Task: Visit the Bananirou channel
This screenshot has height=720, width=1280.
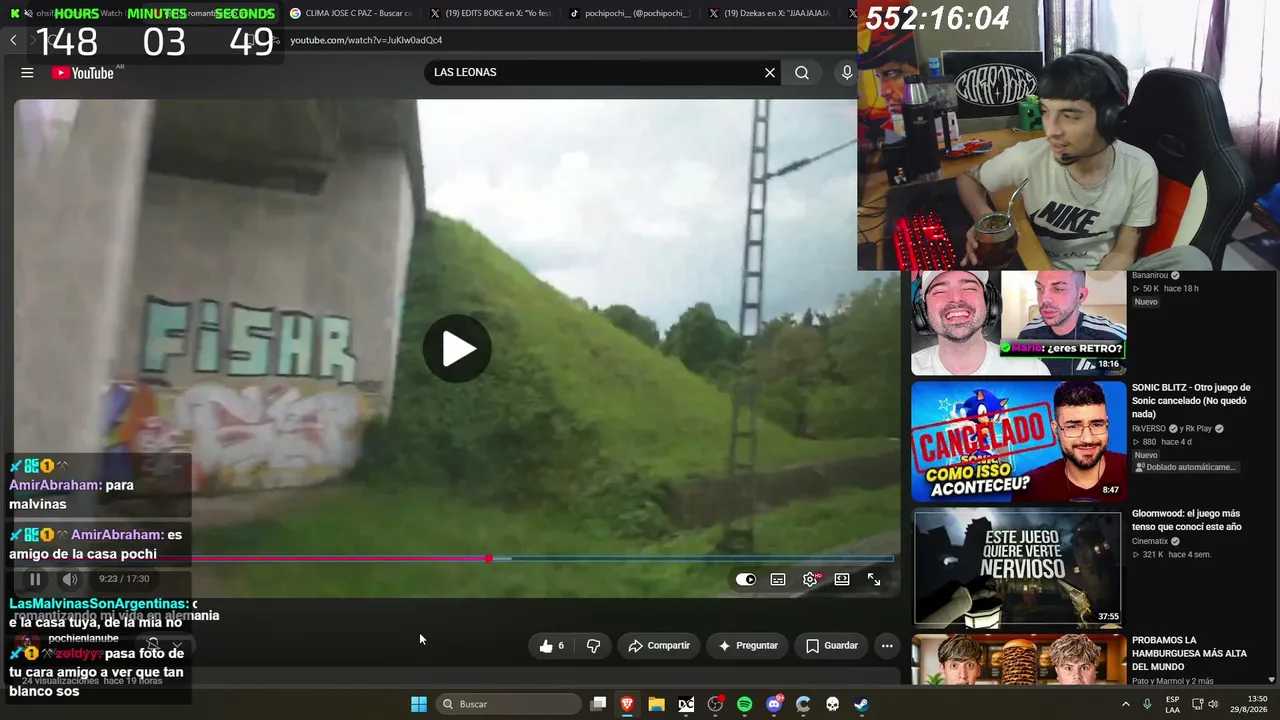Action: pyautogui.click(x=1150, y=275)
